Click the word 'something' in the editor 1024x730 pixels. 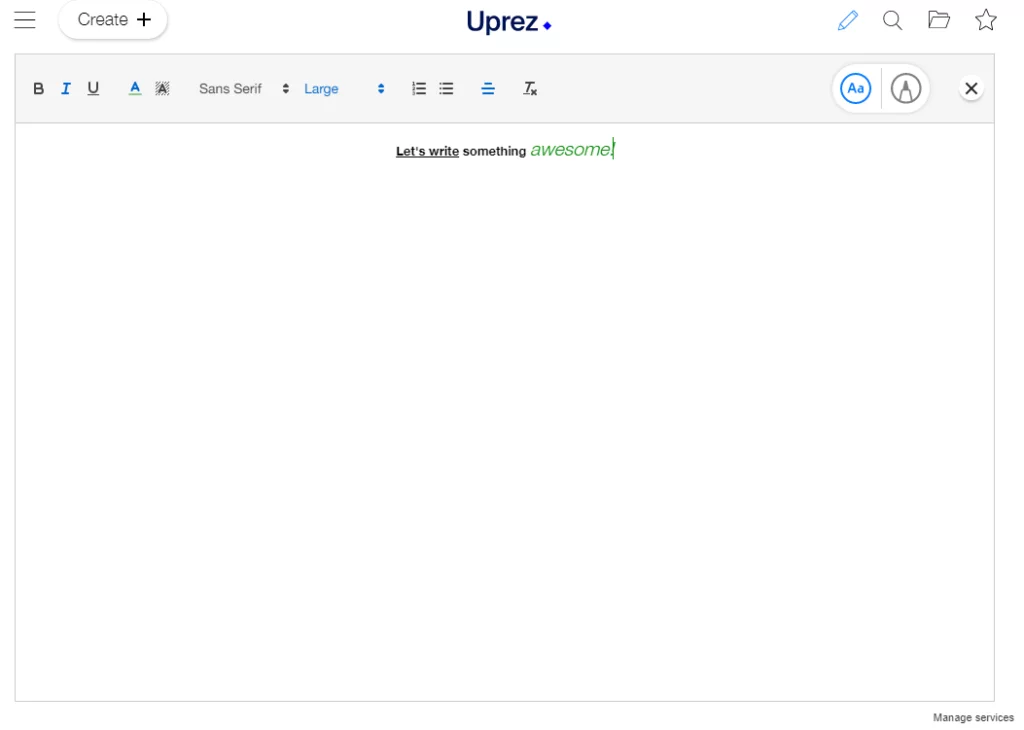(494, 151)
